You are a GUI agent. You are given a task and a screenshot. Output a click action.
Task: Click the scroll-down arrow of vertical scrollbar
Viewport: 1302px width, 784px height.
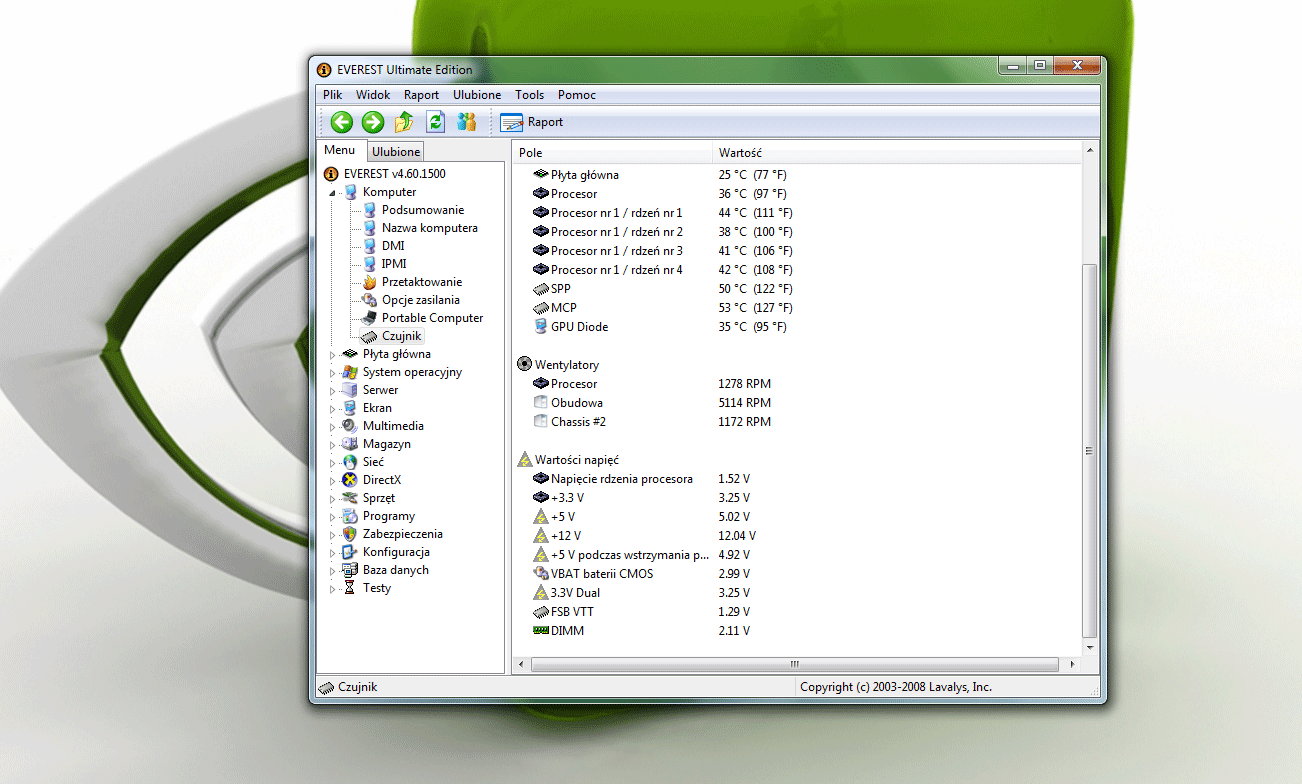click(x=1090, y=648)
